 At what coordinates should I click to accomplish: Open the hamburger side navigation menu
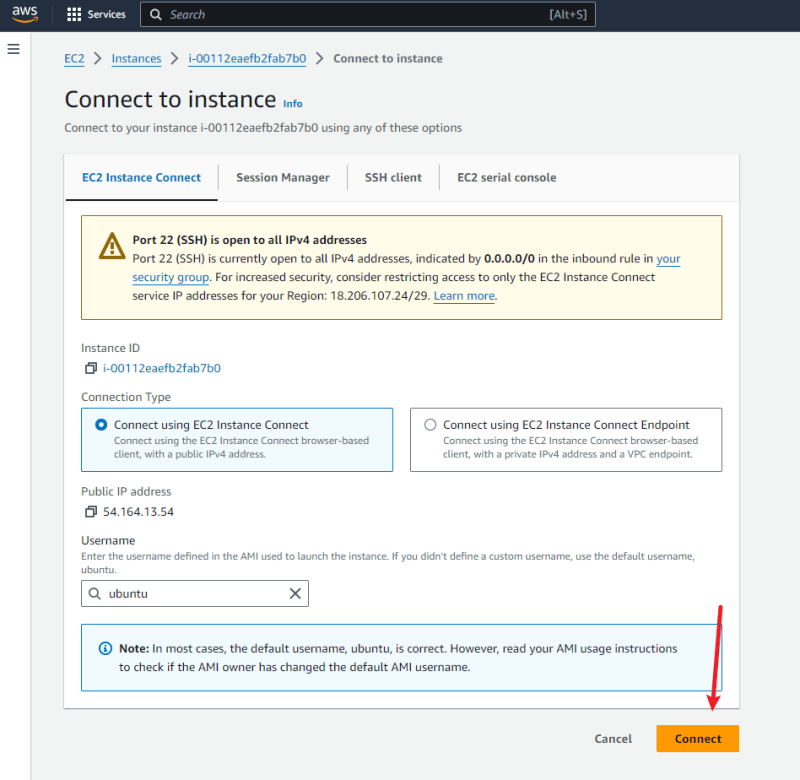(x=14, y=49)
